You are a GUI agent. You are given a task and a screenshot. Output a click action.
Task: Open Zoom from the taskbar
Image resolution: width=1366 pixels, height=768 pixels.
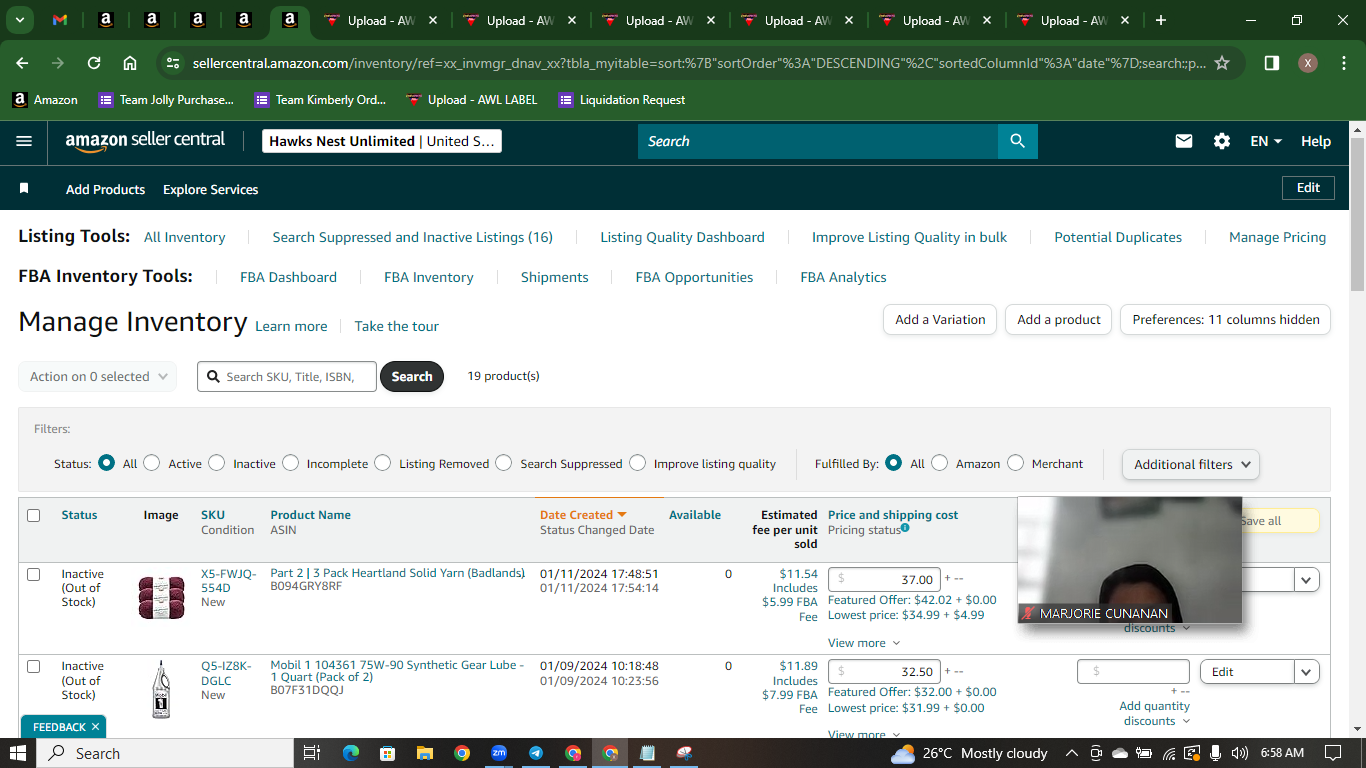point(499,753)
